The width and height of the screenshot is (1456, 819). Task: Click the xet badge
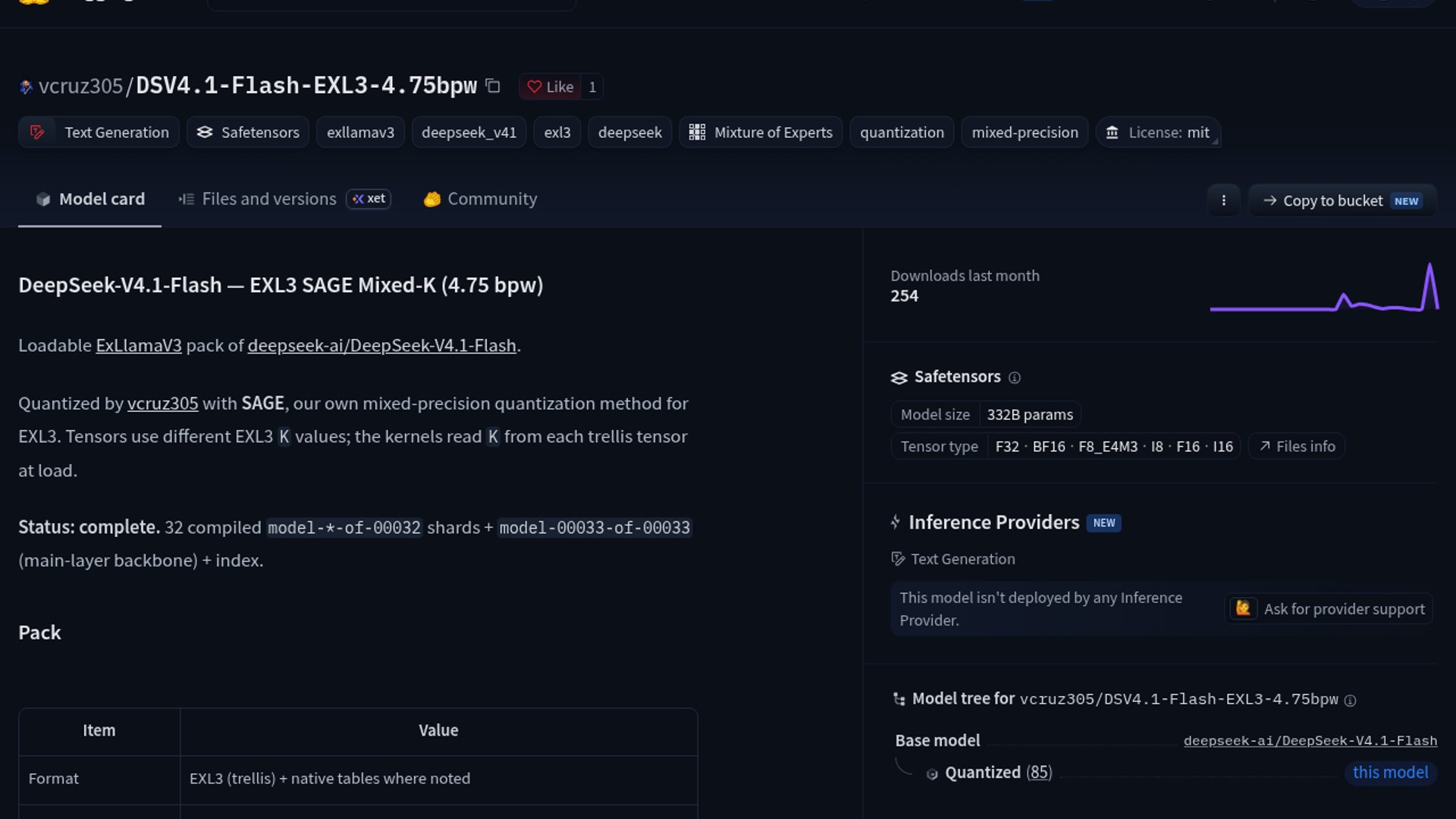[369, 199]
